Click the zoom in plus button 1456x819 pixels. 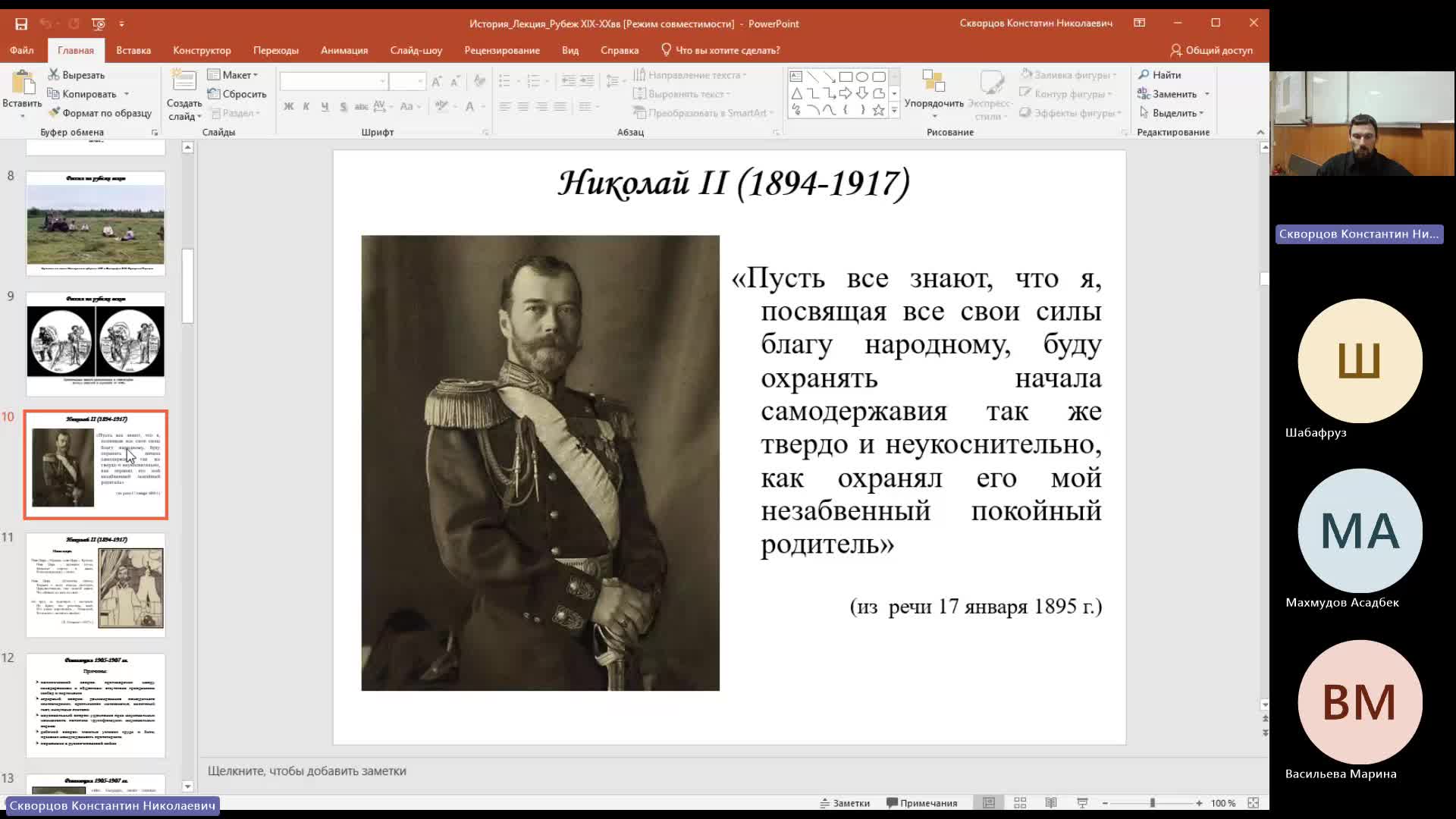click(1199, 803)
